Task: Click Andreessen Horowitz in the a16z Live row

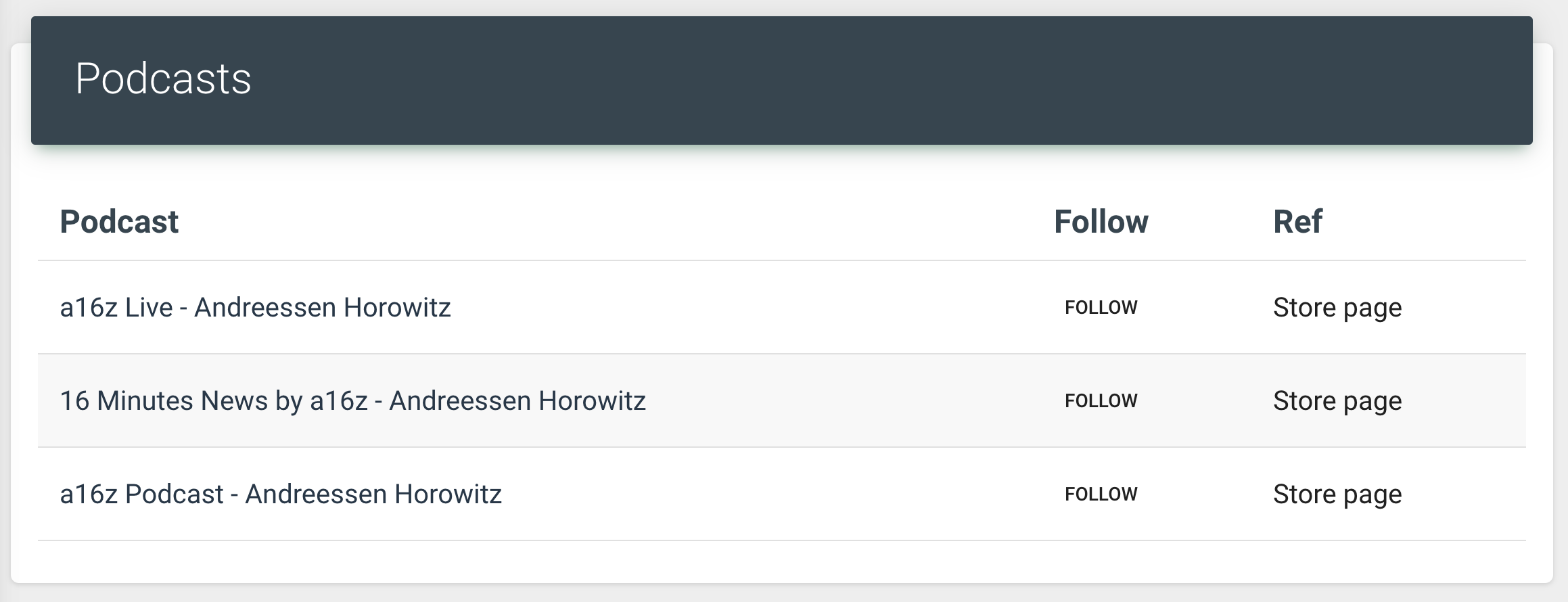Action: 323,308
